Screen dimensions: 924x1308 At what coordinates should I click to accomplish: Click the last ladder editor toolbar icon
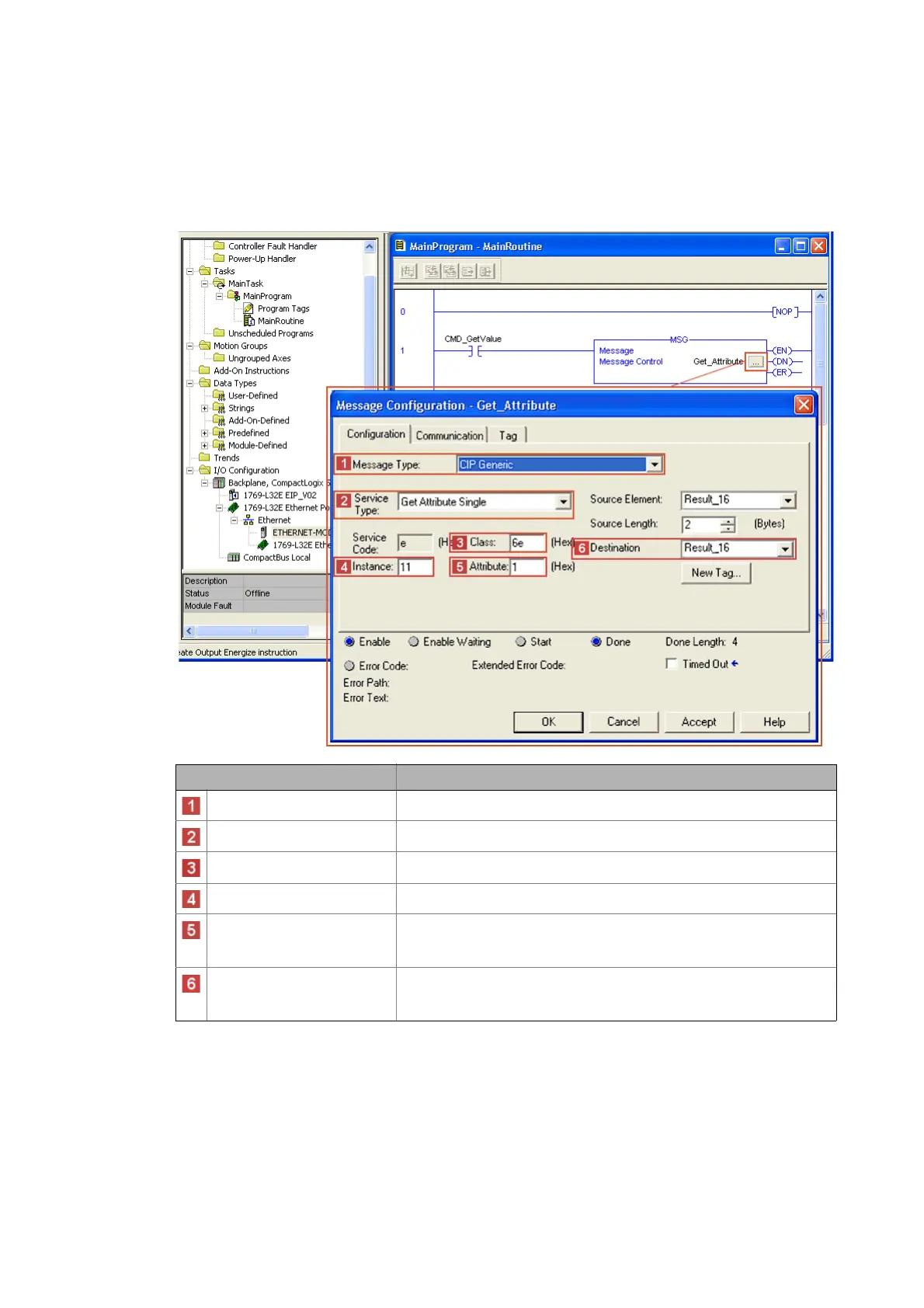click(x=486, y=271)
